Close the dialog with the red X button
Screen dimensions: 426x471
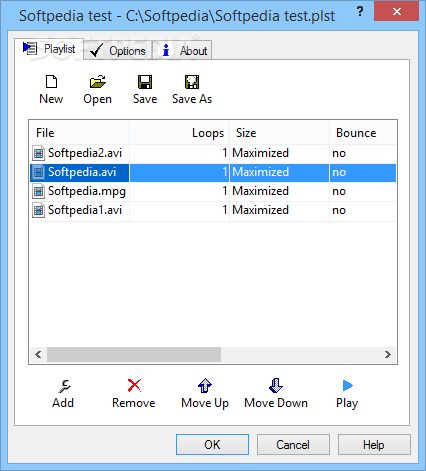(x=396, y=11)
